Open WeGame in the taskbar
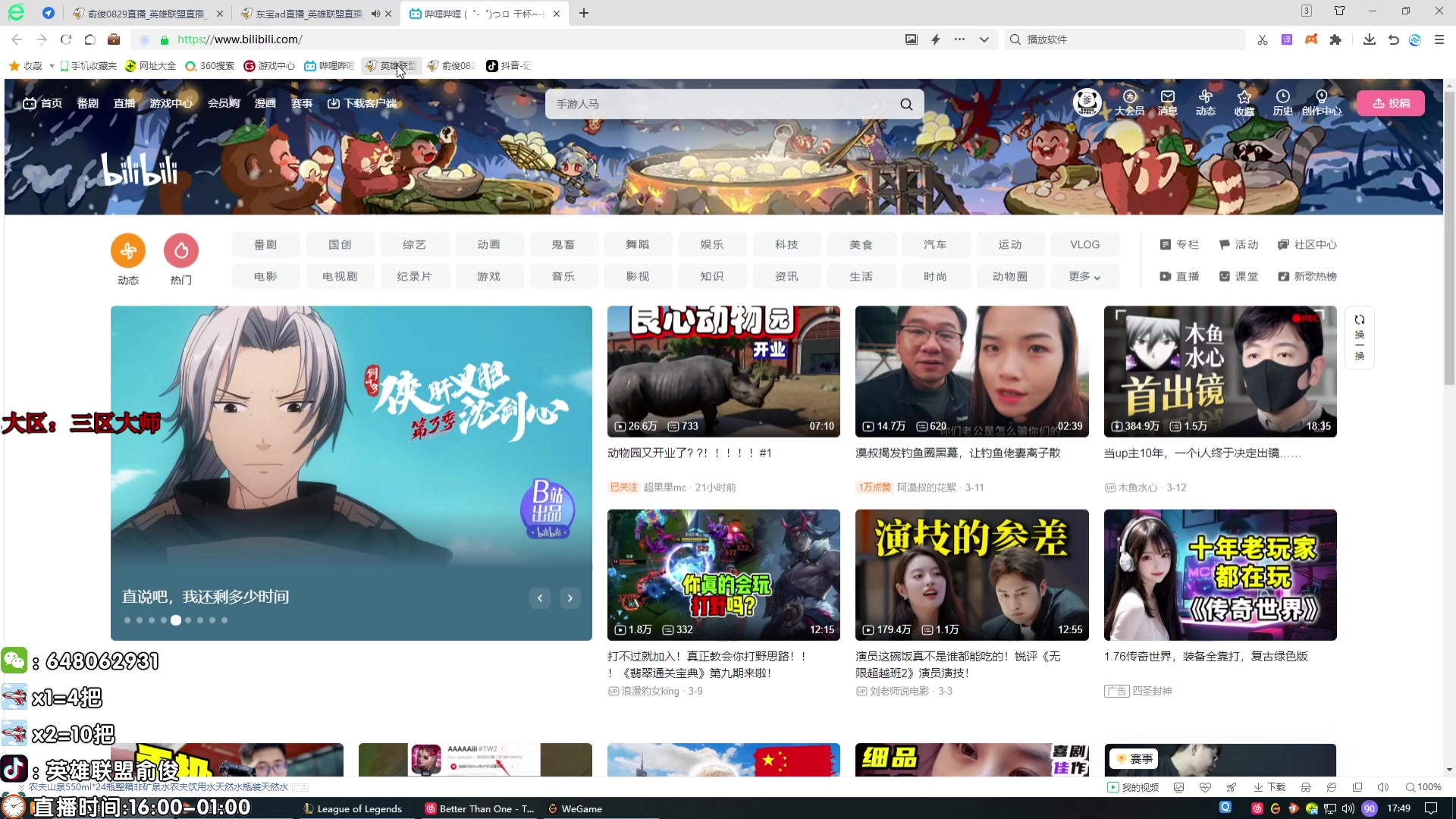The height and width of the screenshot is (819, 1456). coord(575,809)
